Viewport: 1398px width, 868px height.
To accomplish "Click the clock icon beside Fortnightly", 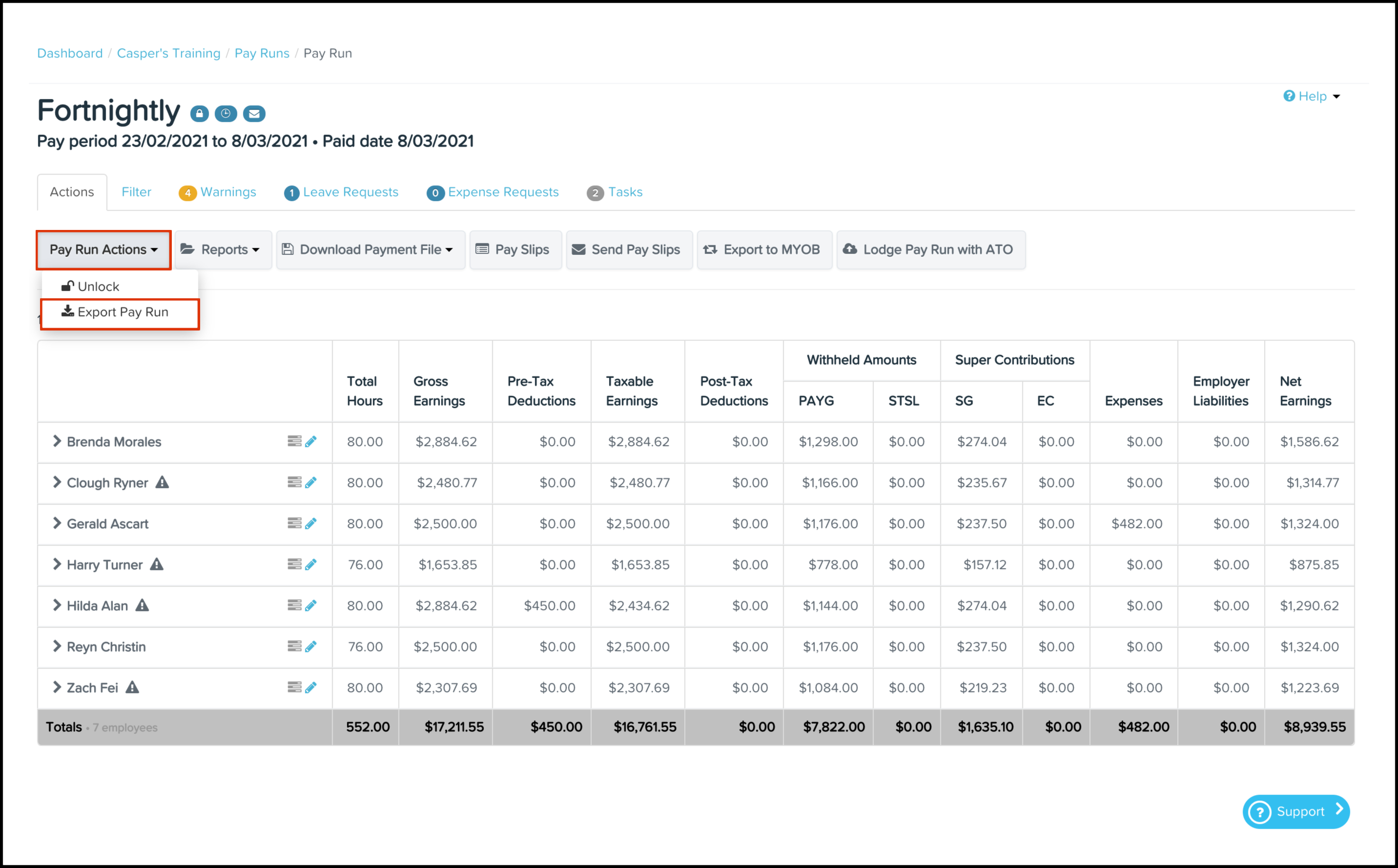I will 226,114.
